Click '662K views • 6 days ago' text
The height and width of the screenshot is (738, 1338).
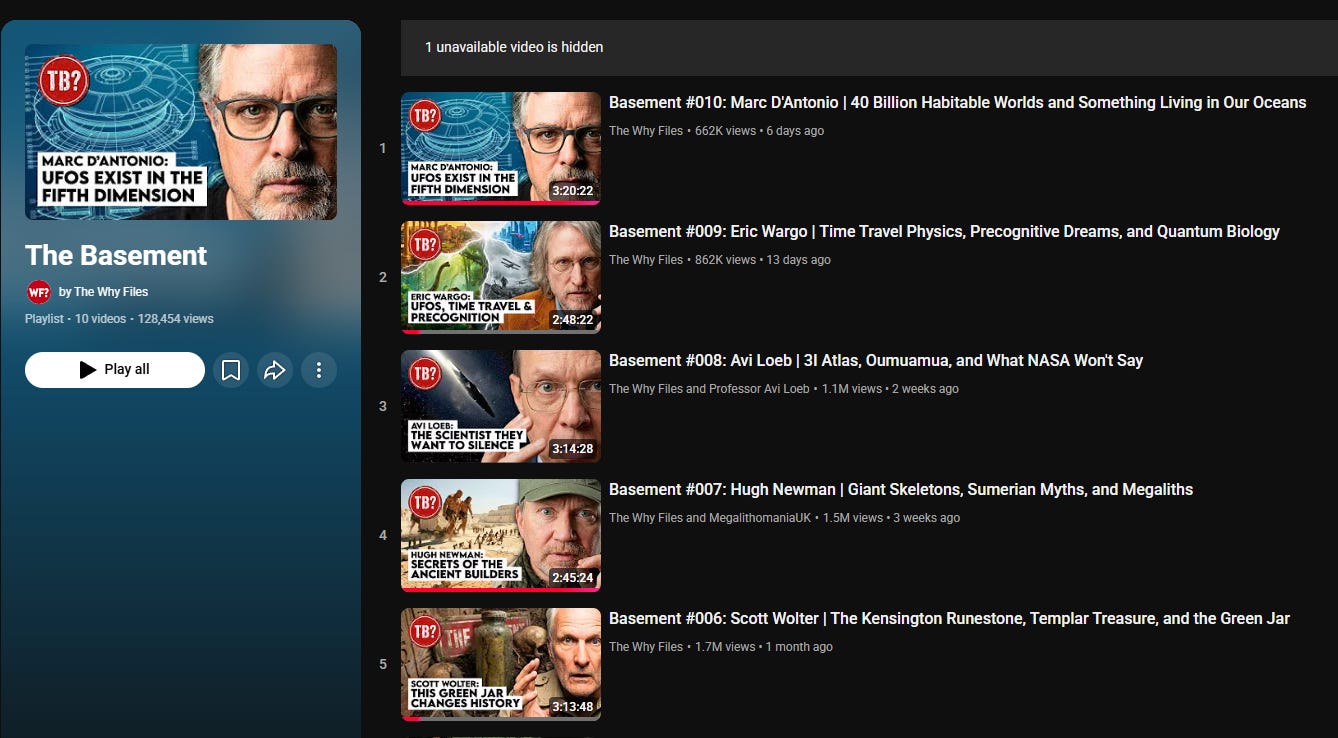click(x=760, y=131)
